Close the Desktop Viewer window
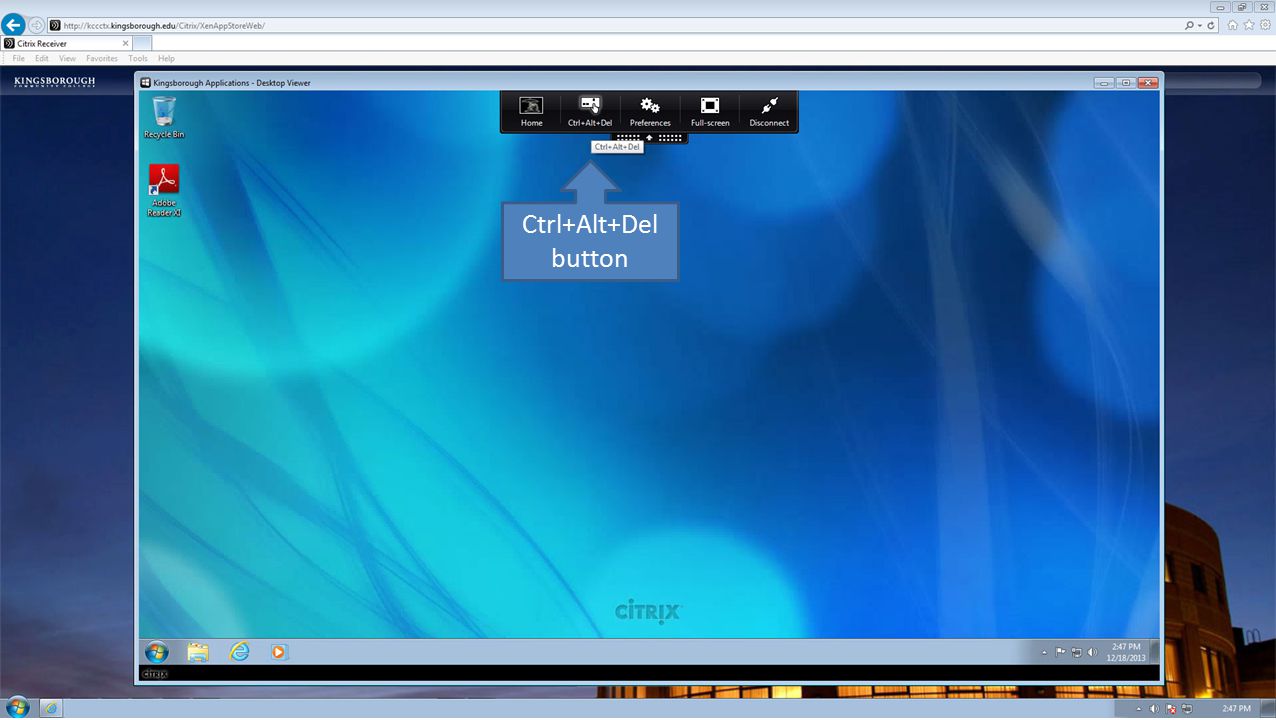Screen dimensions: 1276x720 (1148, 82)
